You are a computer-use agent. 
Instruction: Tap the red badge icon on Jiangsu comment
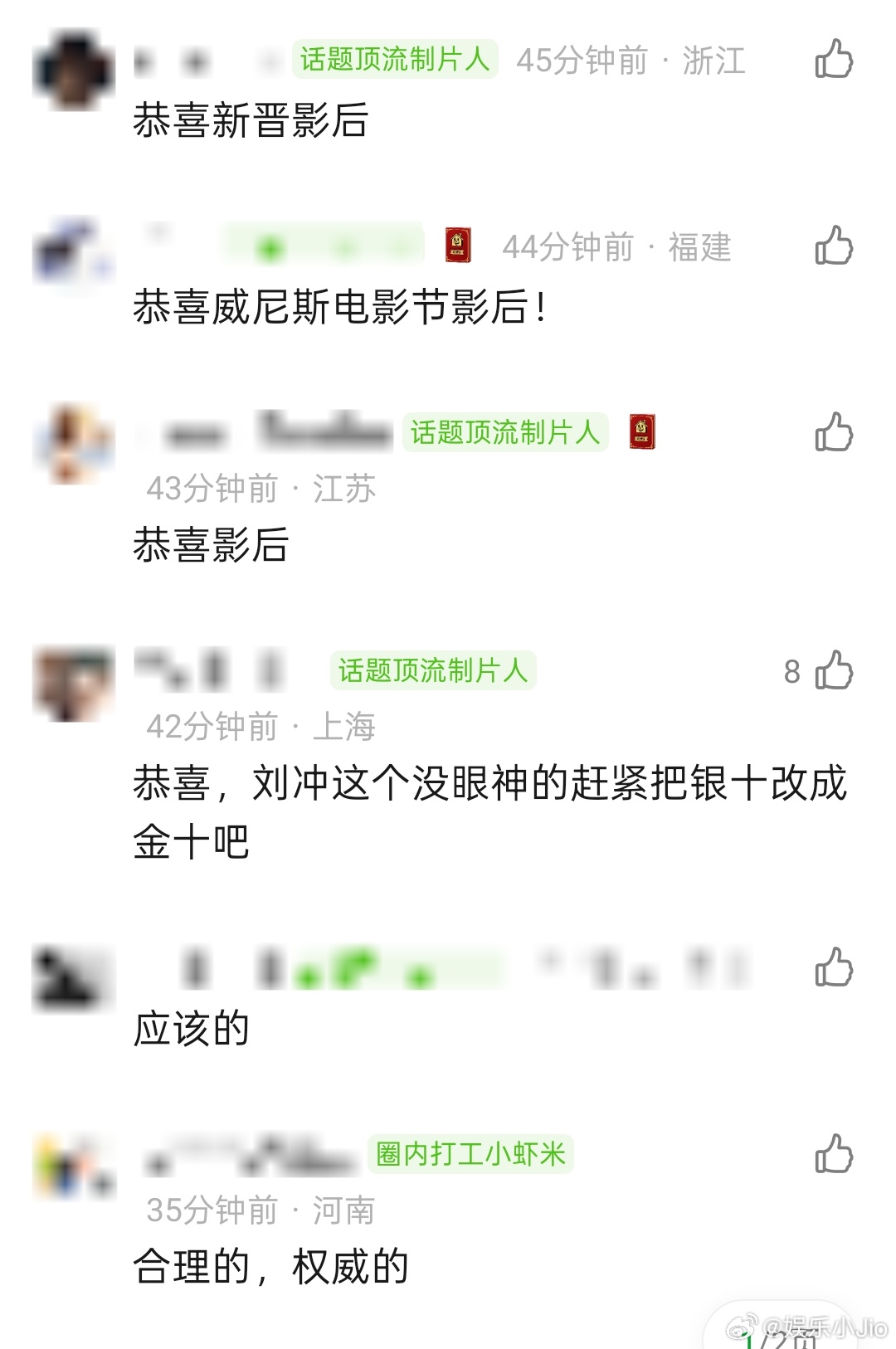[642, 432]
